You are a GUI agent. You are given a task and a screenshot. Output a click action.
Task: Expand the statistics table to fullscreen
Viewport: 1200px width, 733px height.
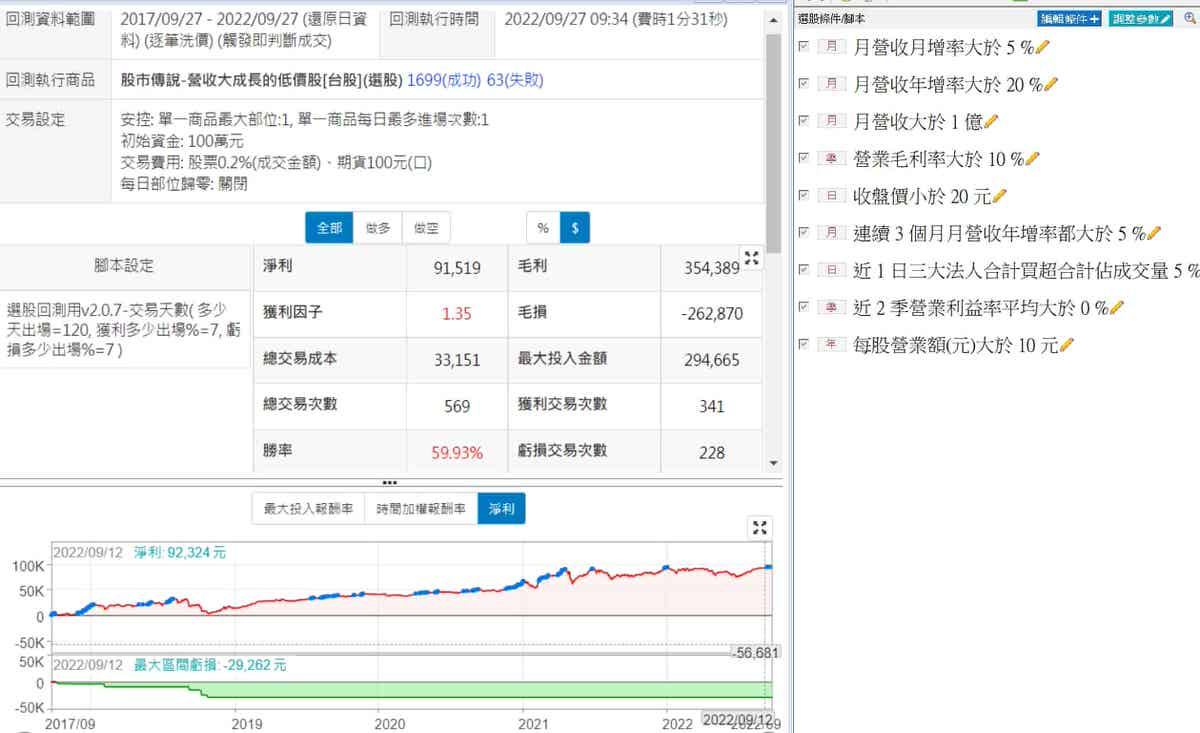click(752, 258)
